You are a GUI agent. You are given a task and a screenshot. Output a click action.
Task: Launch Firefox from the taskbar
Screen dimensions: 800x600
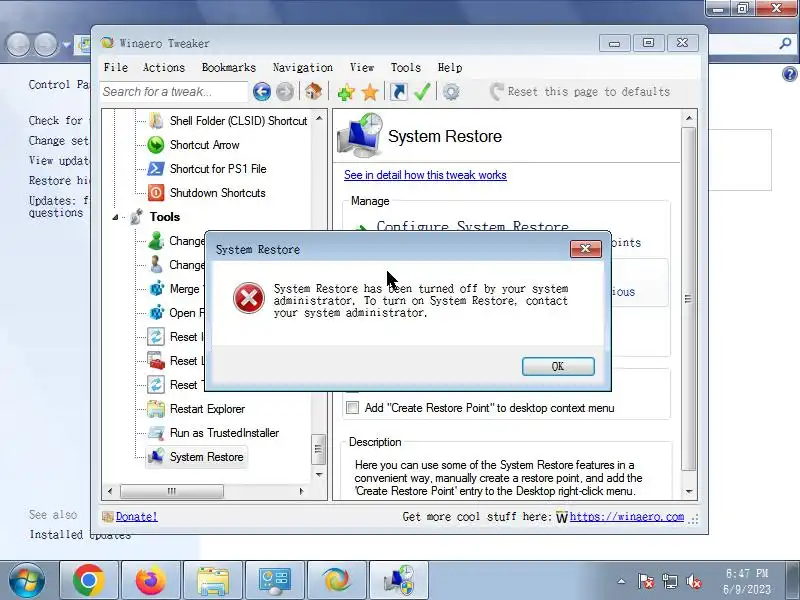(151, 580)
